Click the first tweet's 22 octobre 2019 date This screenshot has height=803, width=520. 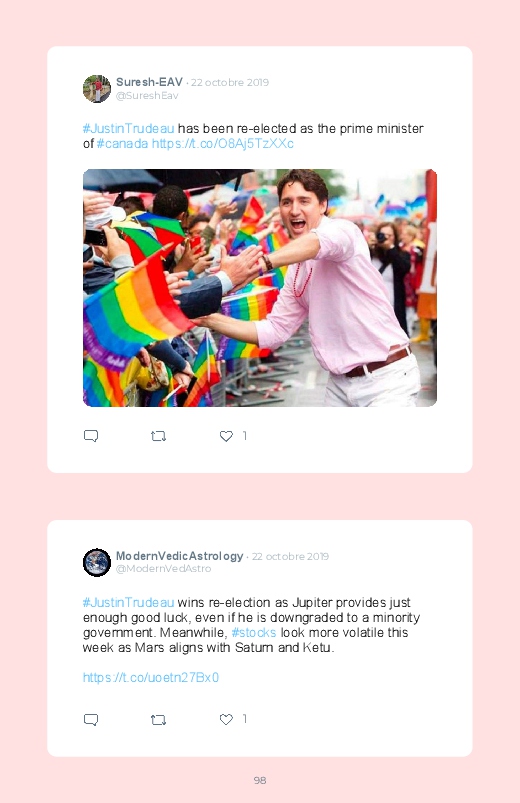tap(230, 82)
